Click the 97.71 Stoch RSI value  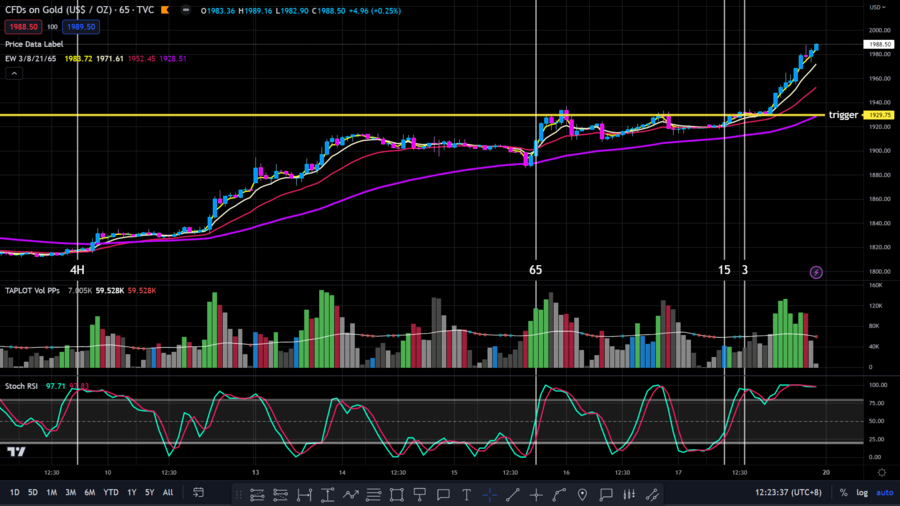pos(56,386)
